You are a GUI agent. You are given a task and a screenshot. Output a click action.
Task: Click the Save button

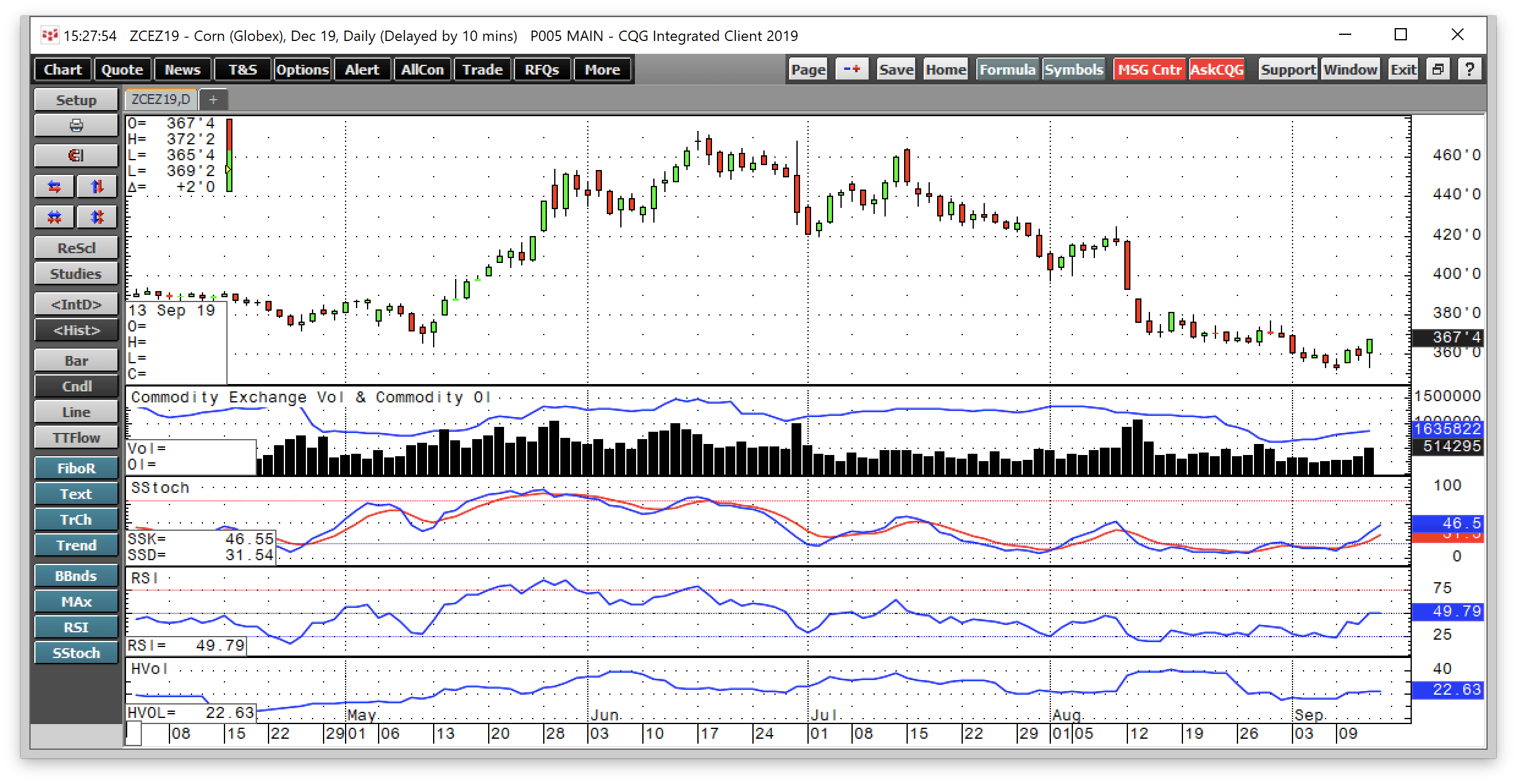click(x=896, y=69)
